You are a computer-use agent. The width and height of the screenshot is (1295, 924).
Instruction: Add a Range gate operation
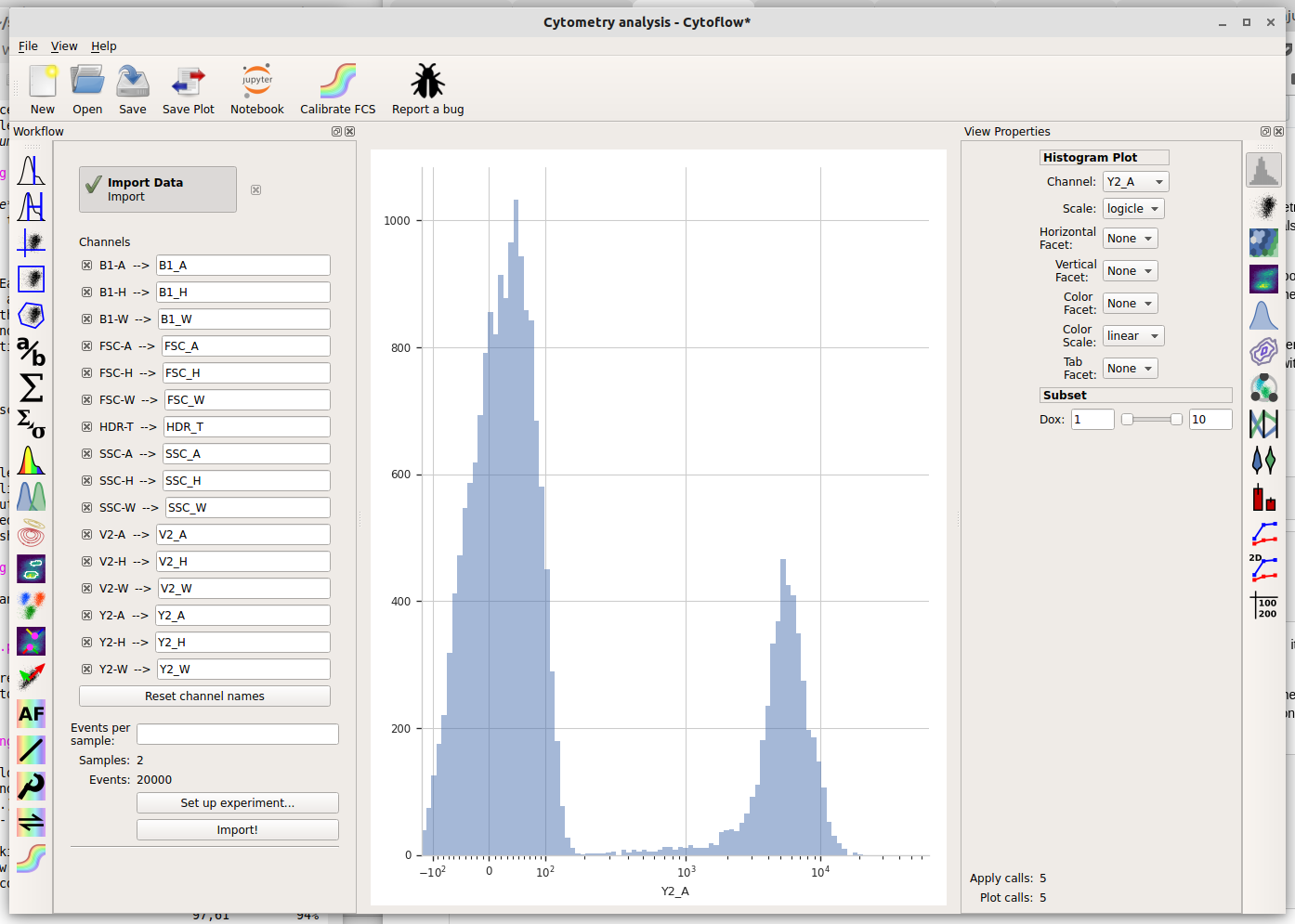click(31, 207)
